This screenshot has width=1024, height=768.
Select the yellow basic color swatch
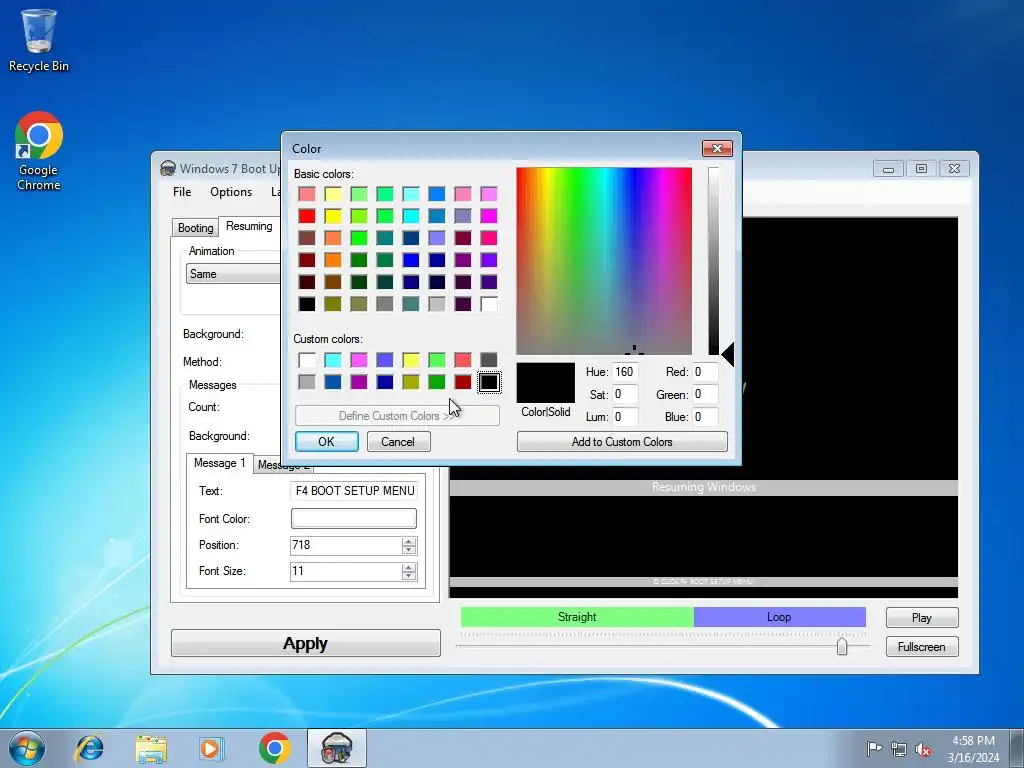(333, 216)
